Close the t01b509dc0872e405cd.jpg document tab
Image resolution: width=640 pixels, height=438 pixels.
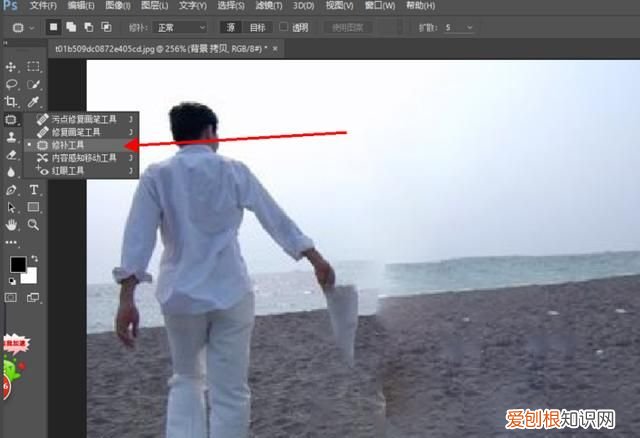click(276, 49)
